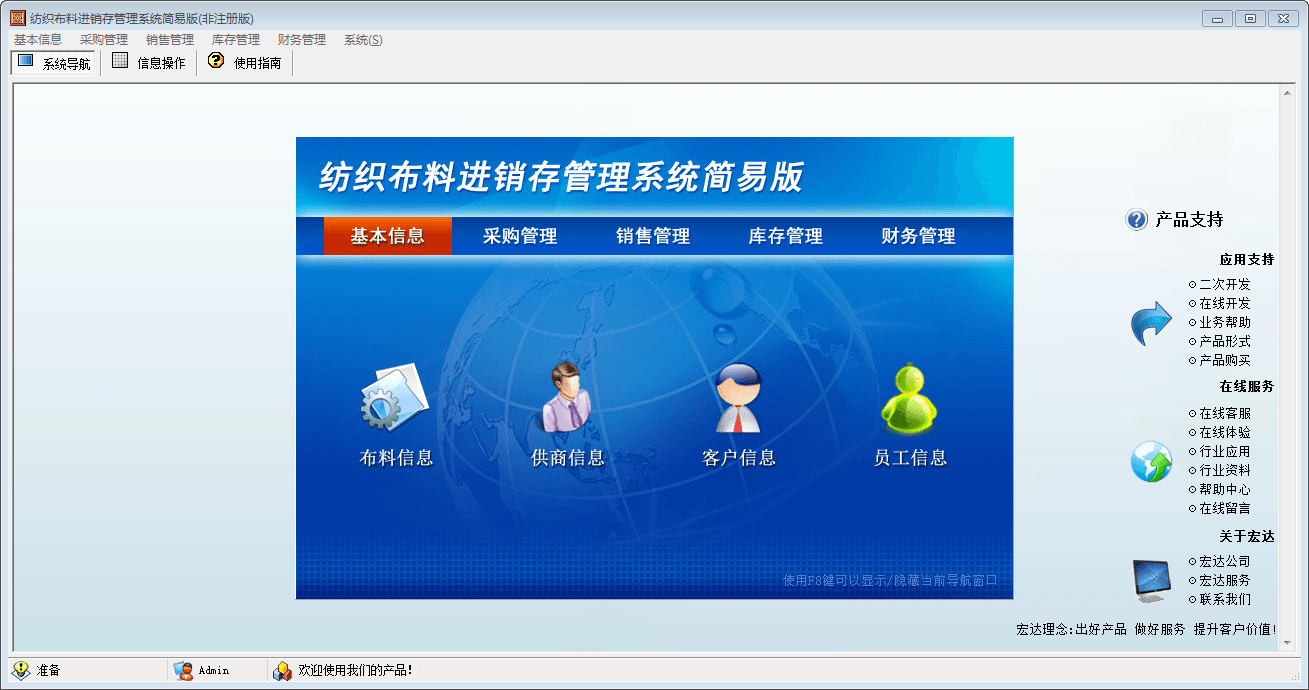
Task: Switch to the 财务管理 navigation tab
Action: click(x=919, y=236)
